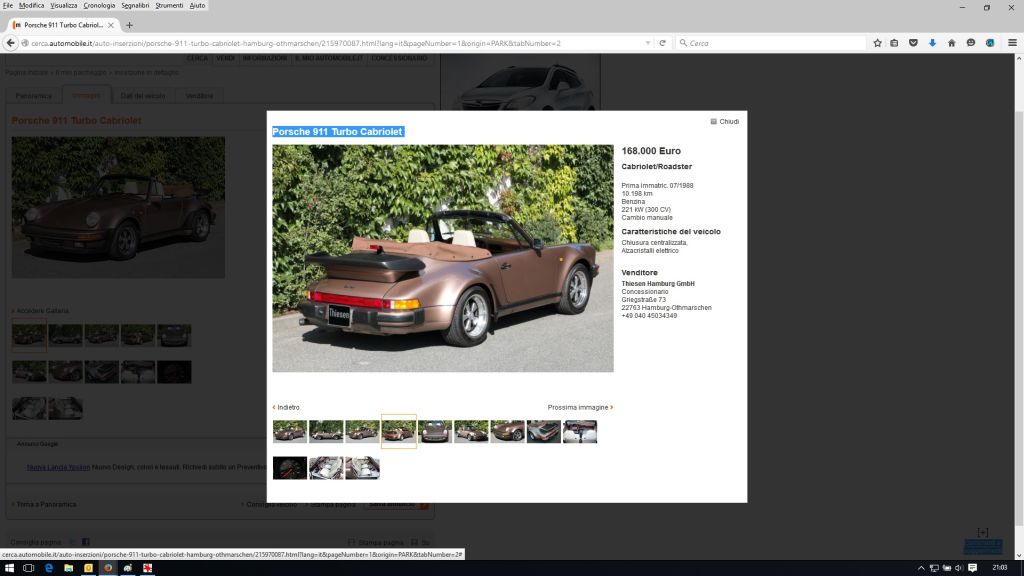Click the Cerca search input field
This screenshot has height=576, width=1024.
click(x=771, y=43)
